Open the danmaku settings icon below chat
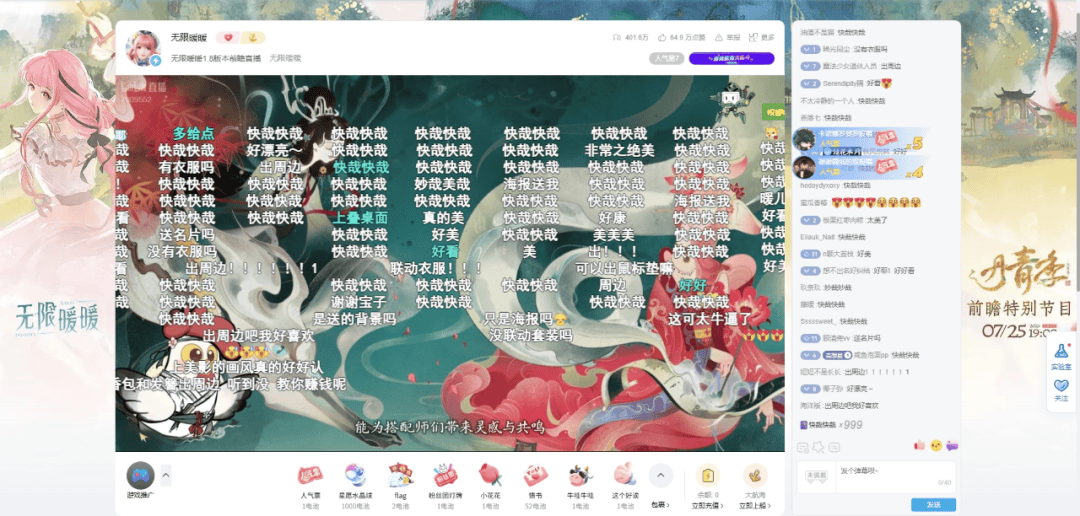 tap(802, 447)
